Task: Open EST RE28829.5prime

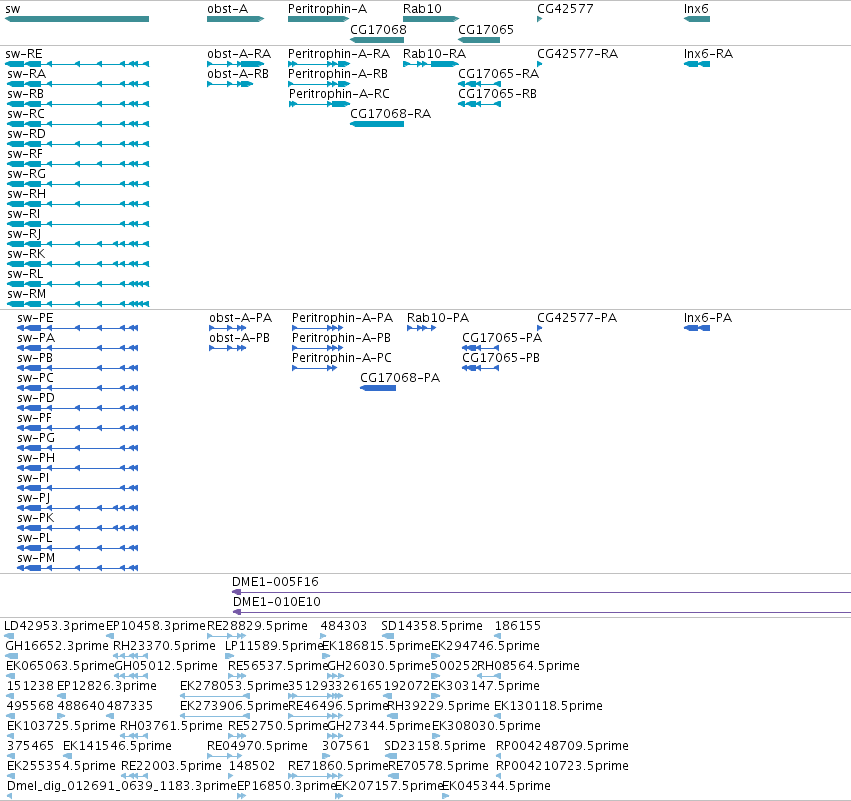Action: pos(257,626)
